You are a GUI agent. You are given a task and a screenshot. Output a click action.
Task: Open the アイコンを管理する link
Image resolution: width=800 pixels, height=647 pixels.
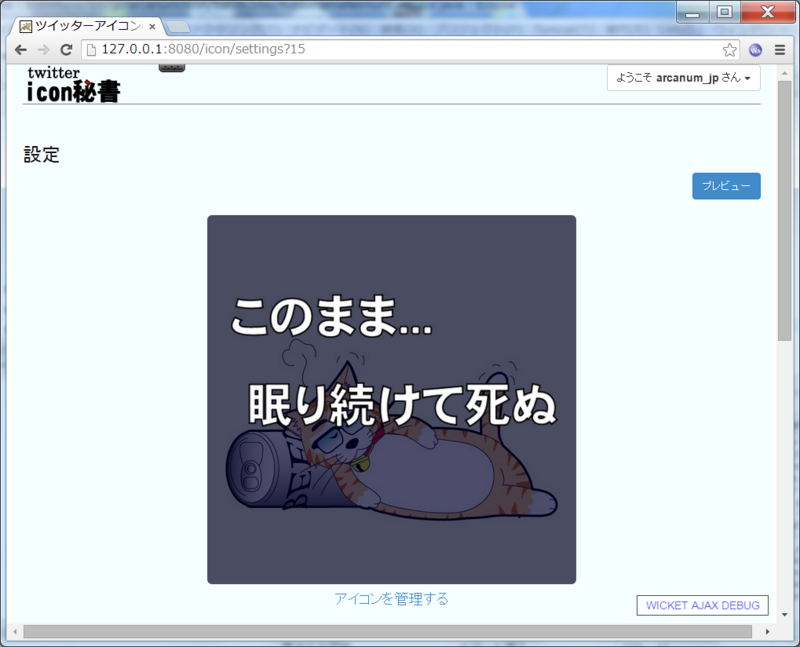pos(391,599)
